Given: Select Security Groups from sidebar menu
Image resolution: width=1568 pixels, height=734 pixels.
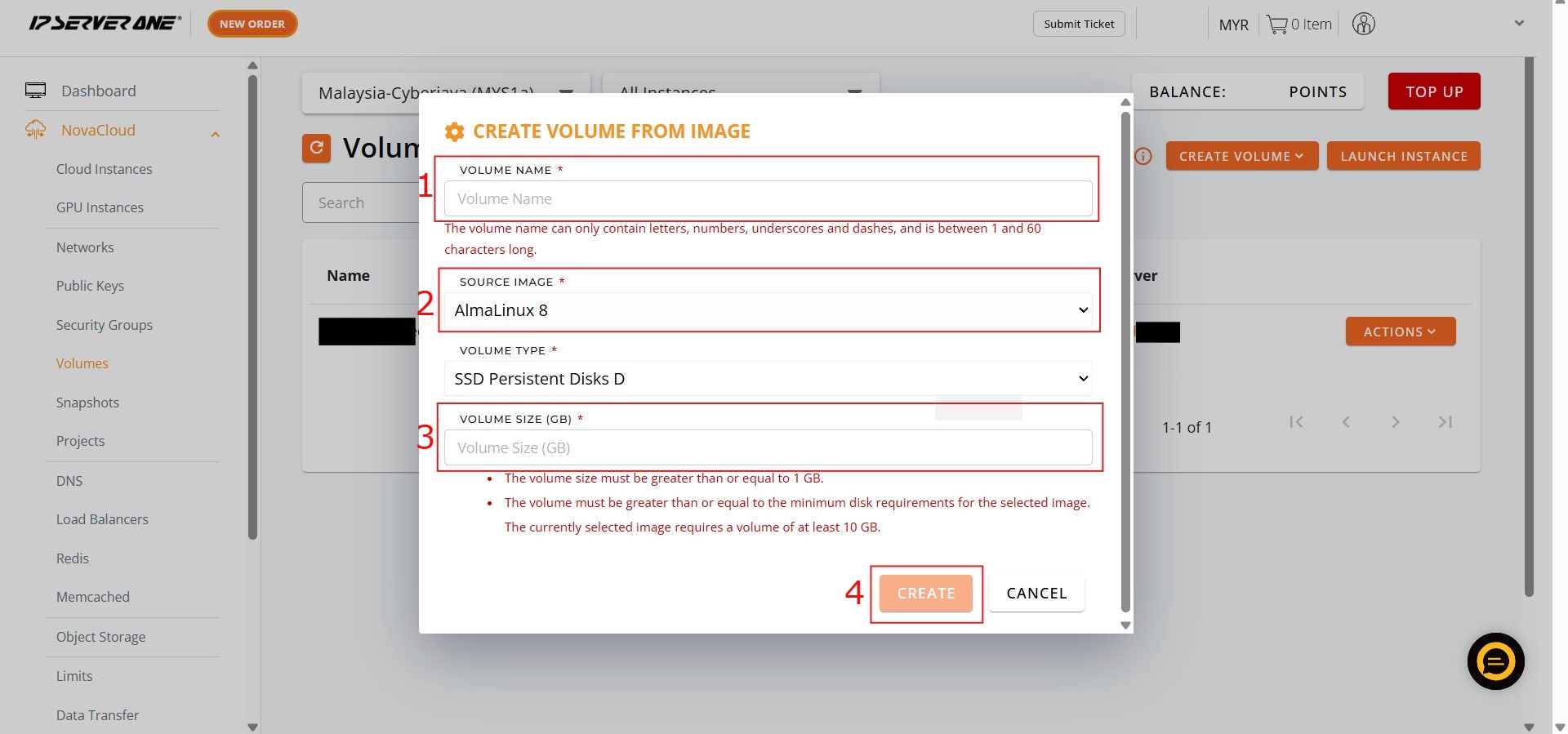Looking at the screenshot, I should [104, 325].
